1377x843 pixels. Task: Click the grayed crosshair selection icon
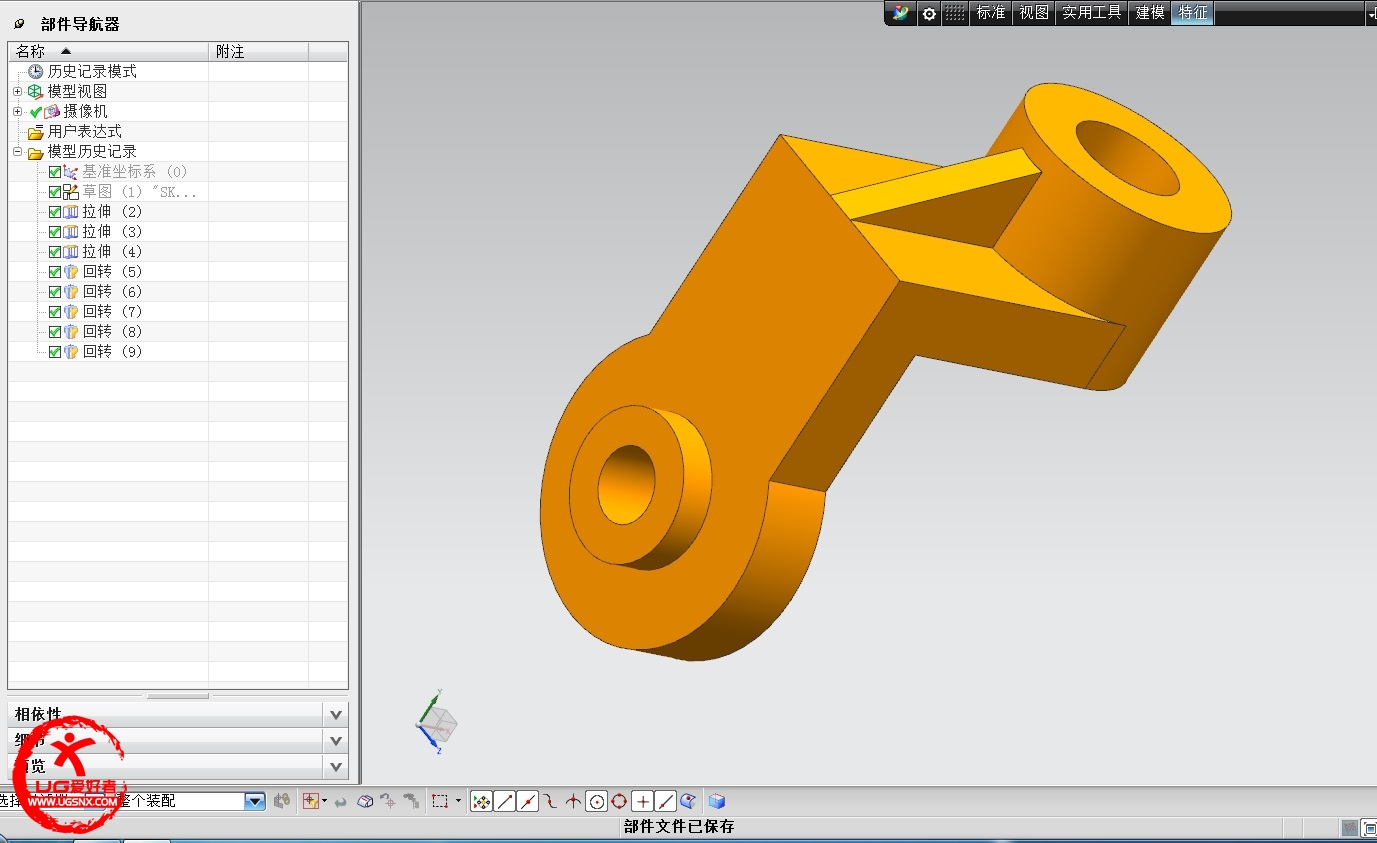[x=387, y=801]
